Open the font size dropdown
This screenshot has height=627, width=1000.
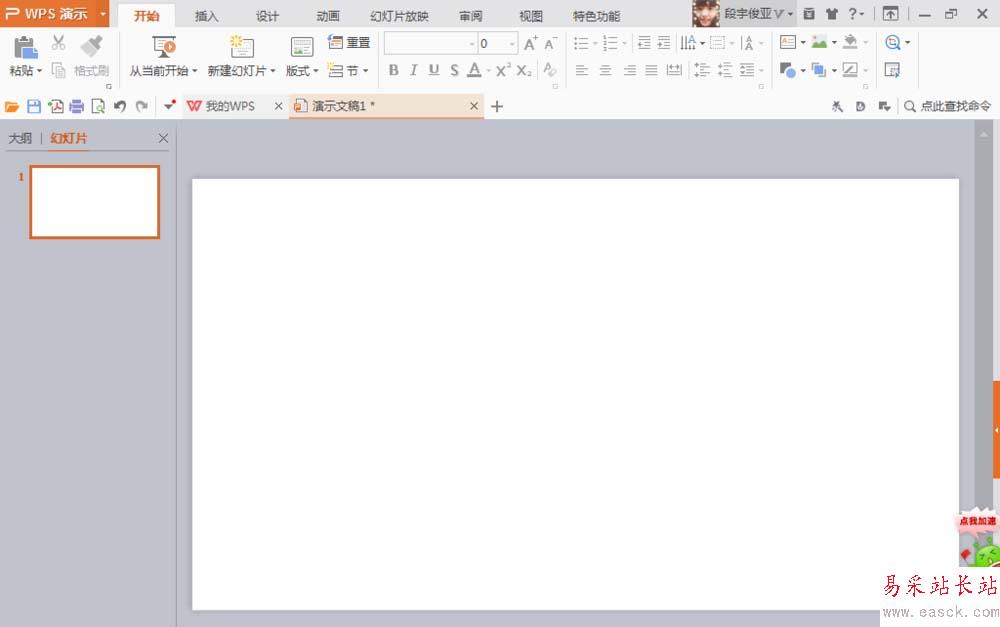pos(512,44)
